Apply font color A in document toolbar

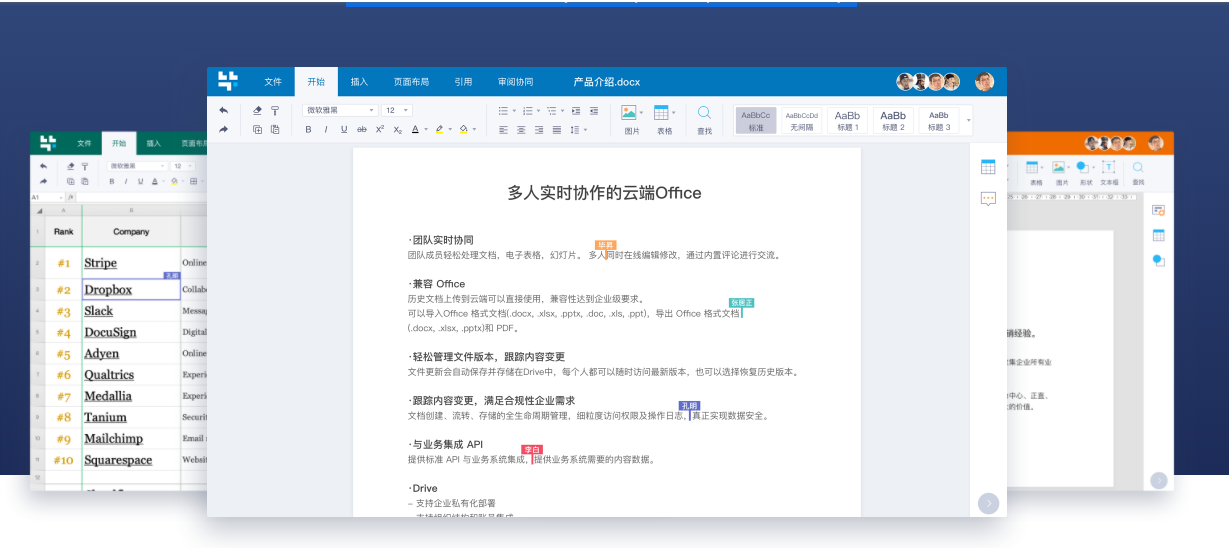[x=415, y=129]
